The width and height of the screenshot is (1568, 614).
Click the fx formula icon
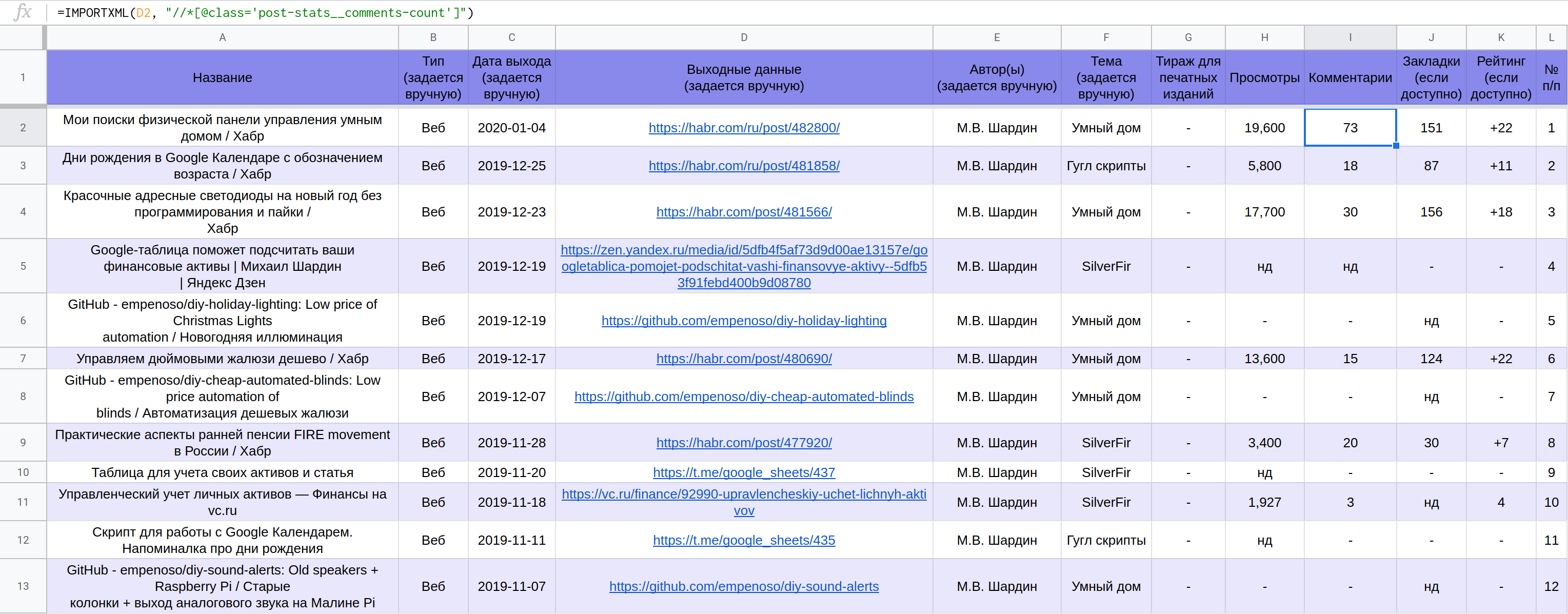[x=22, y=12]
